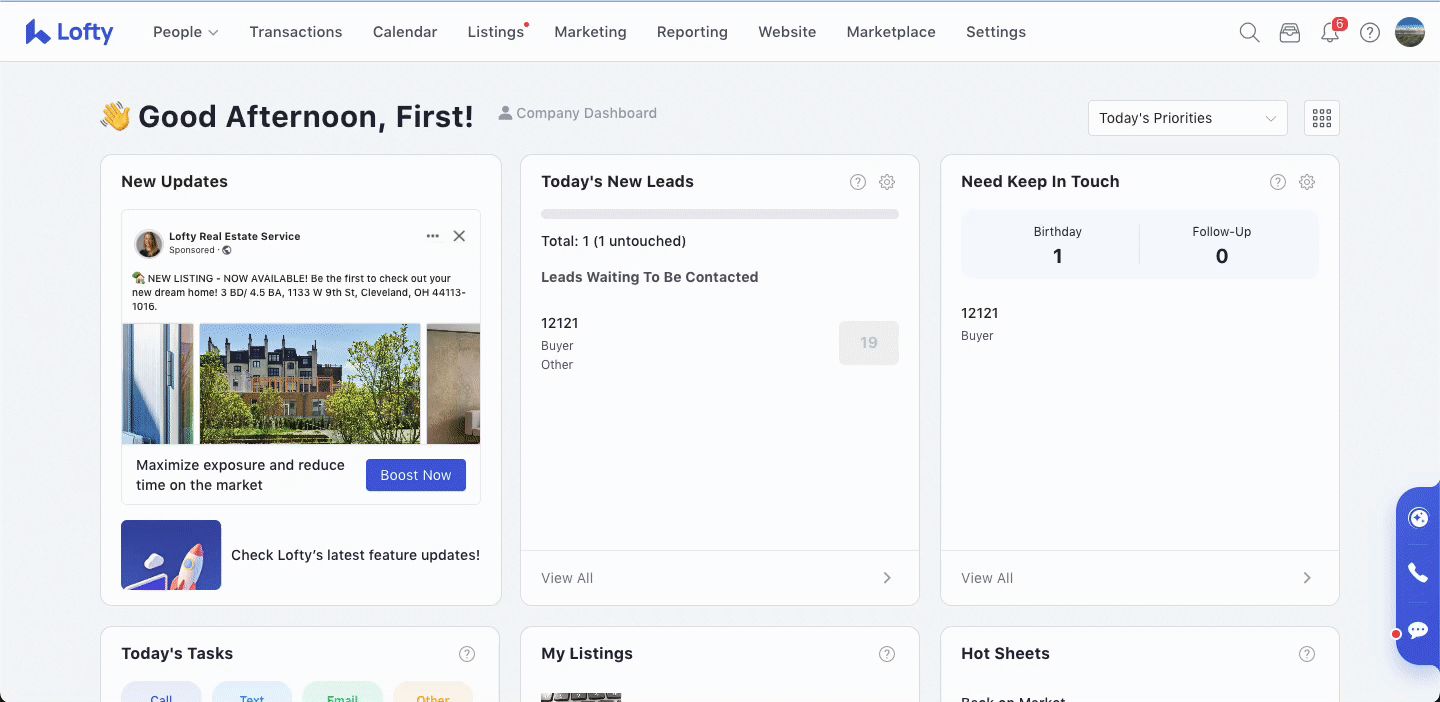Click help icon in Need Keep In Touch
Viewport: 1440px width, 702px height.
coord(1278,182)
